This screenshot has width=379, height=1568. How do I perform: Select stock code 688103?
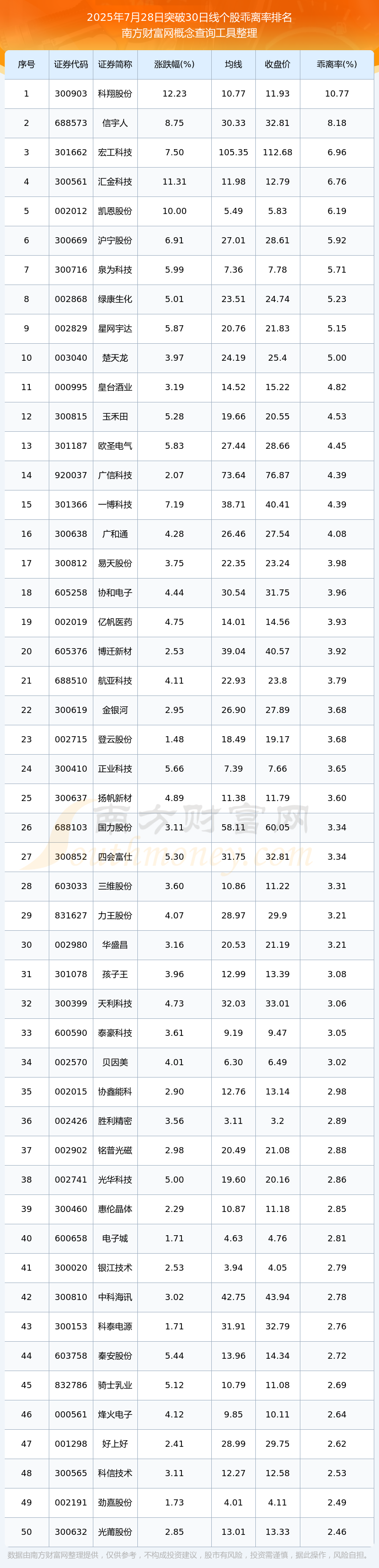click(x=71, y=827)
